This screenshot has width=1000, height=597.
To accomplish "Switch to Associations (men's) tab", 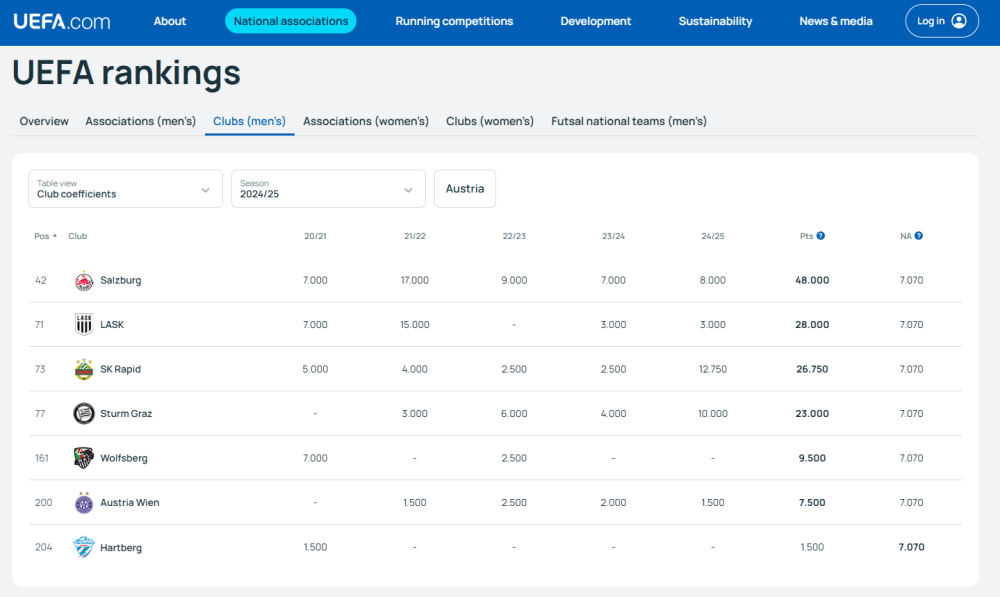I will pos(140,121).
